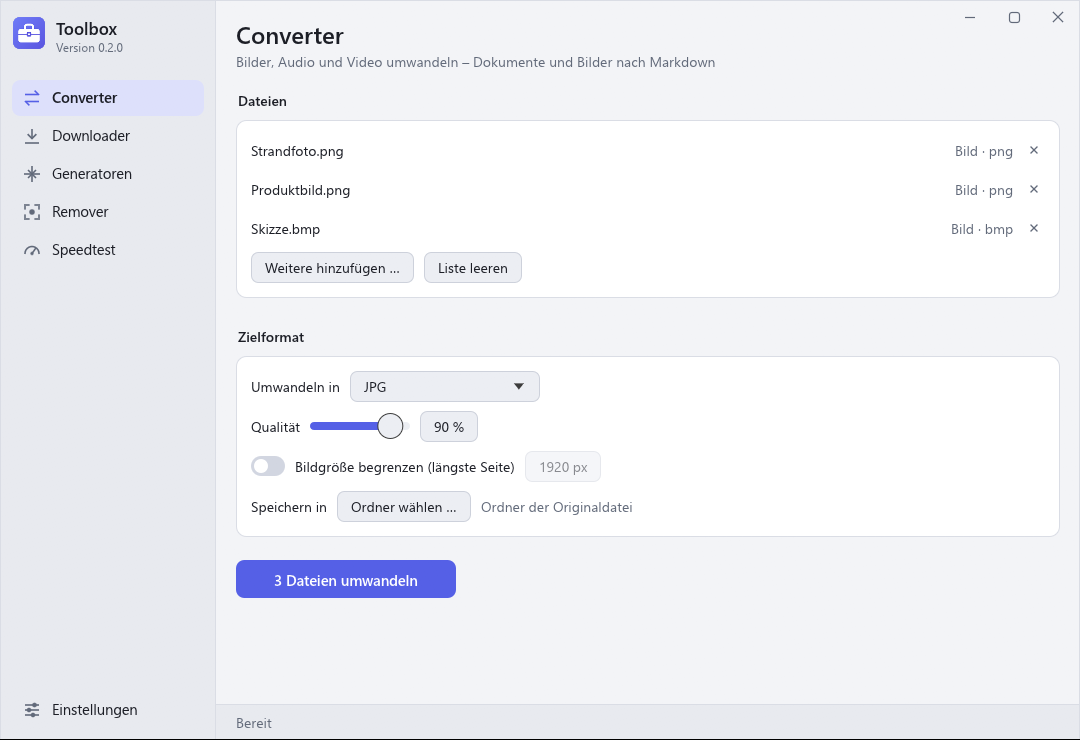Image resolution: width=1080 pixels, height=740 pixels.
Task: Close the Toolbox window
Action: click(x=1058, y=17)
